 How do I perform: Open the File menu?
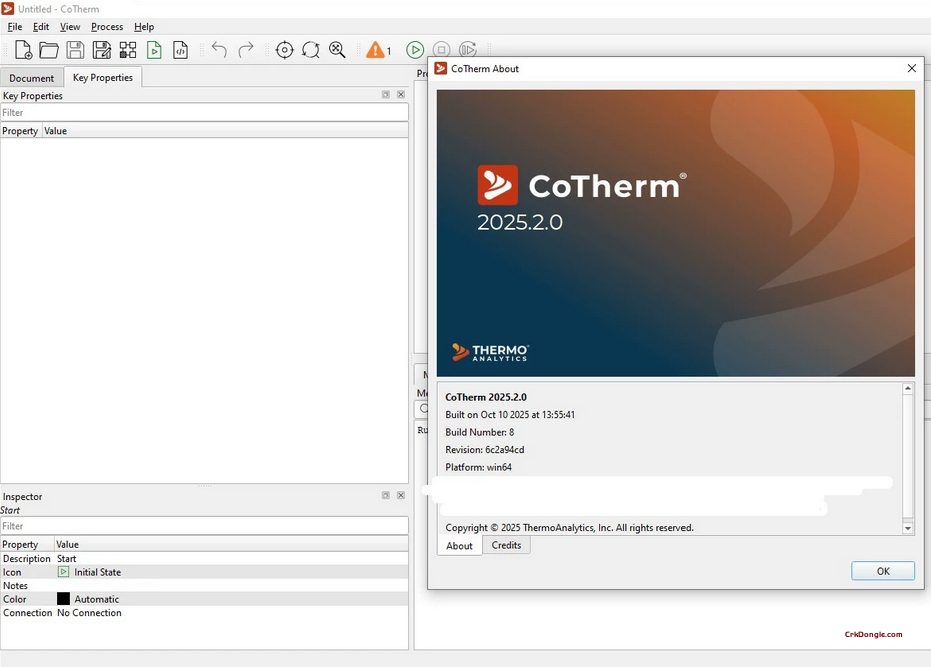pyautogui.click(x=15, y=27)
